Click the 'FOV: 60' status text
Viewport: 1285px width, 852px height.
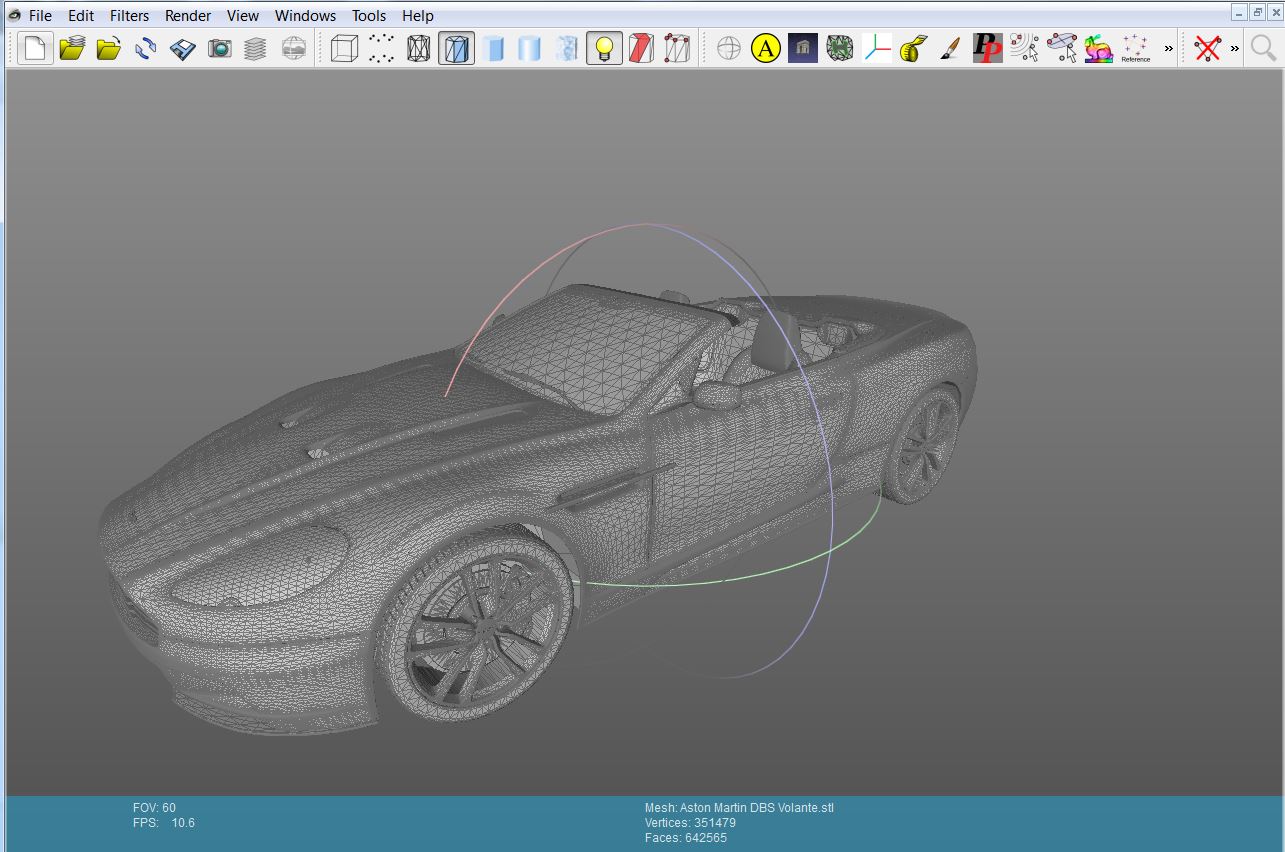click(154, 808)
